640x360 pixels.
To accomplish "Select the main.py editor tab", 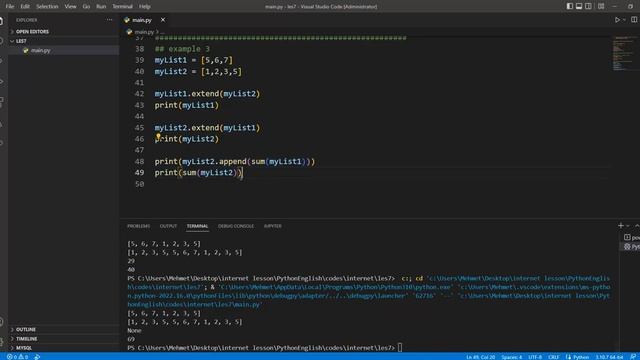I will click(142, 20).
